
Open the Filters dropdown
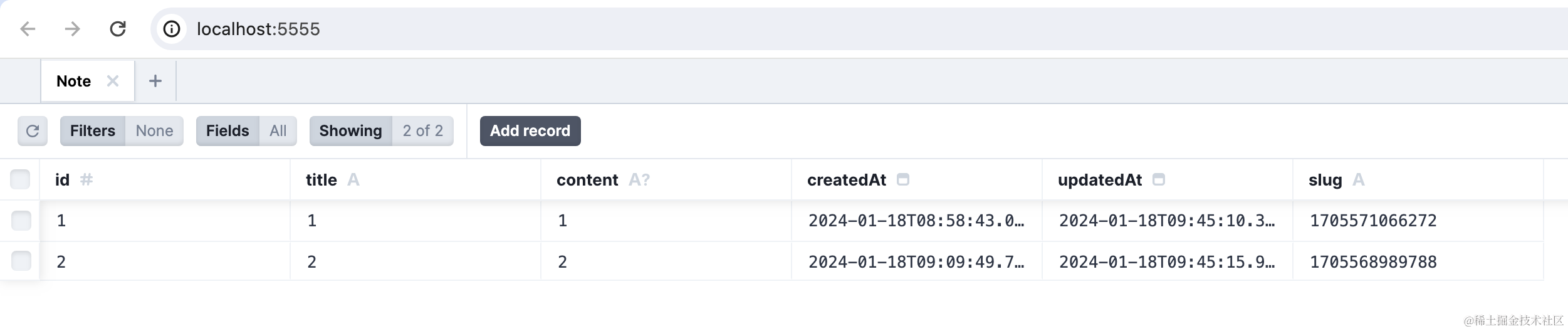[x=122, y=131]
